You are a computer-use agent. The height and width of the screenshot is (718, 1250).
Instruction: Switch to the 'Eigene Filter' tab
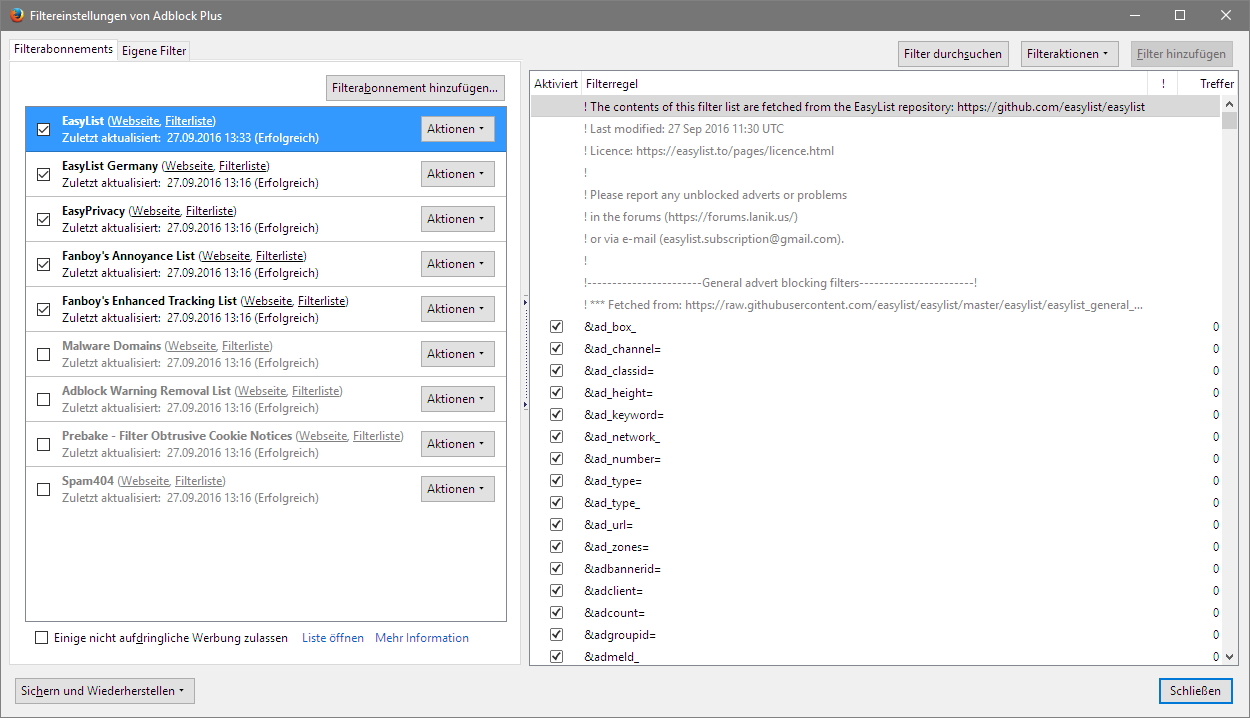(x=154, y=51)
